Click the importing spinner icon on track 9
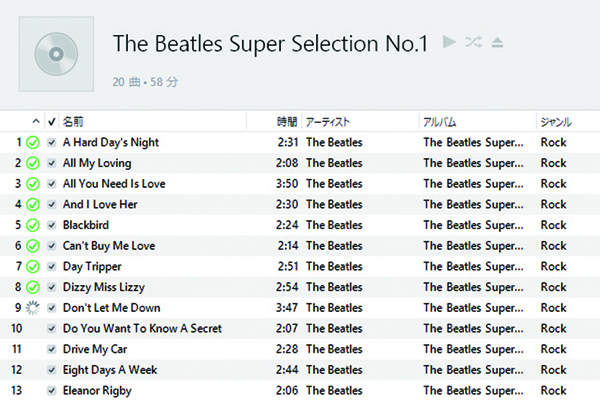The image size is (600, 400). (x=32, y=308)
